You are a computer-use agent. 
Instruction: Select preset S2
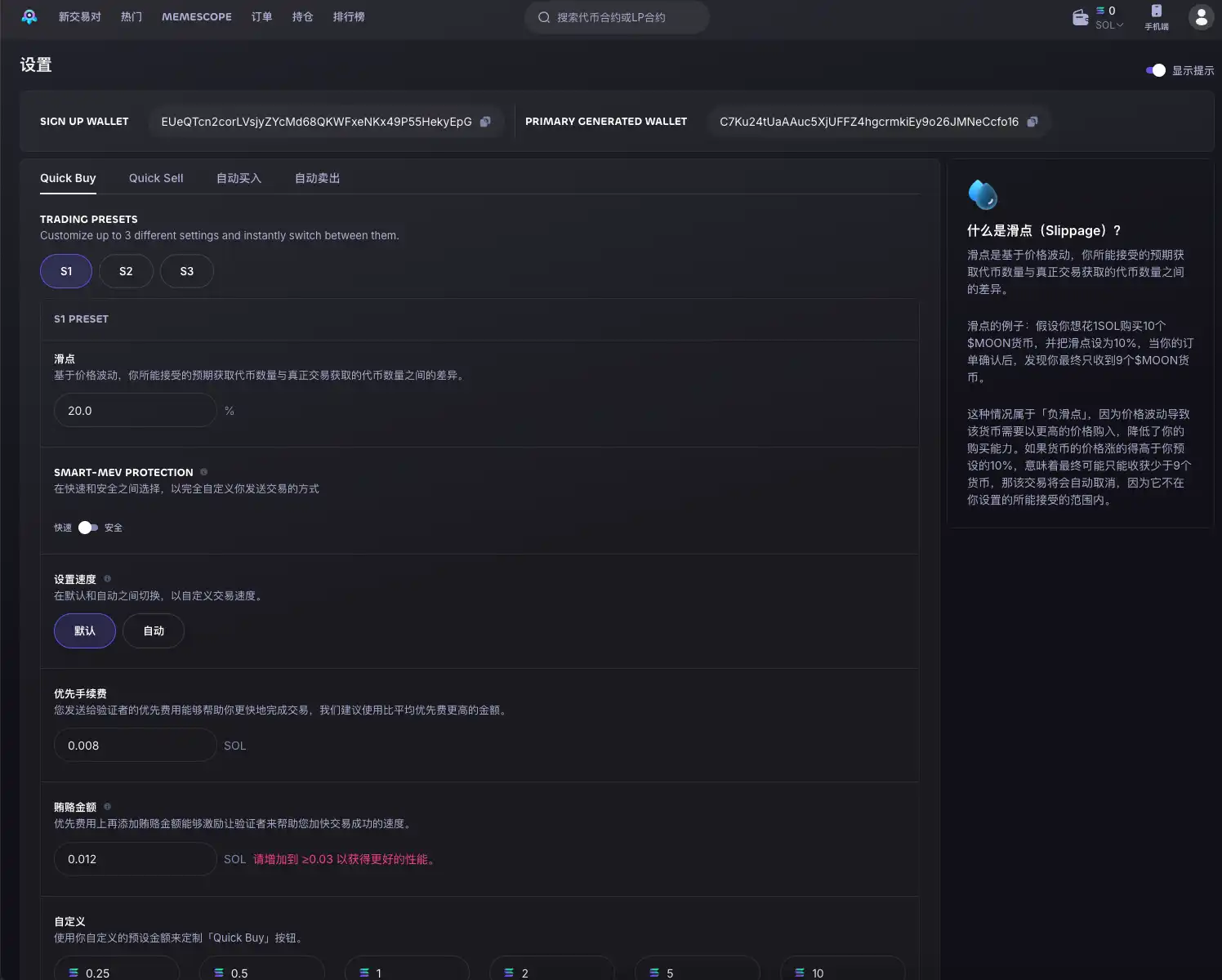point(126,270)
